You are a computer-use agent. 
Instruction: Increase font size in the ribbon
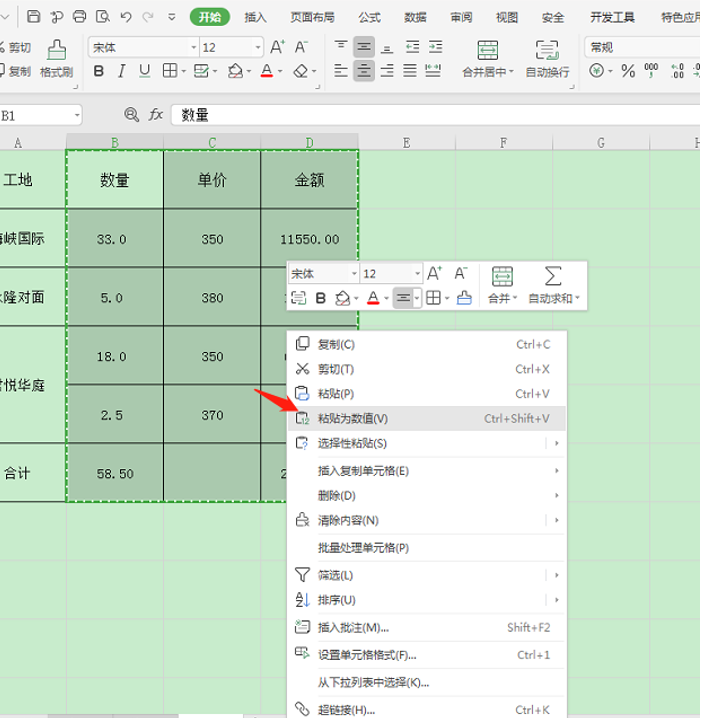tap(278, 47)
